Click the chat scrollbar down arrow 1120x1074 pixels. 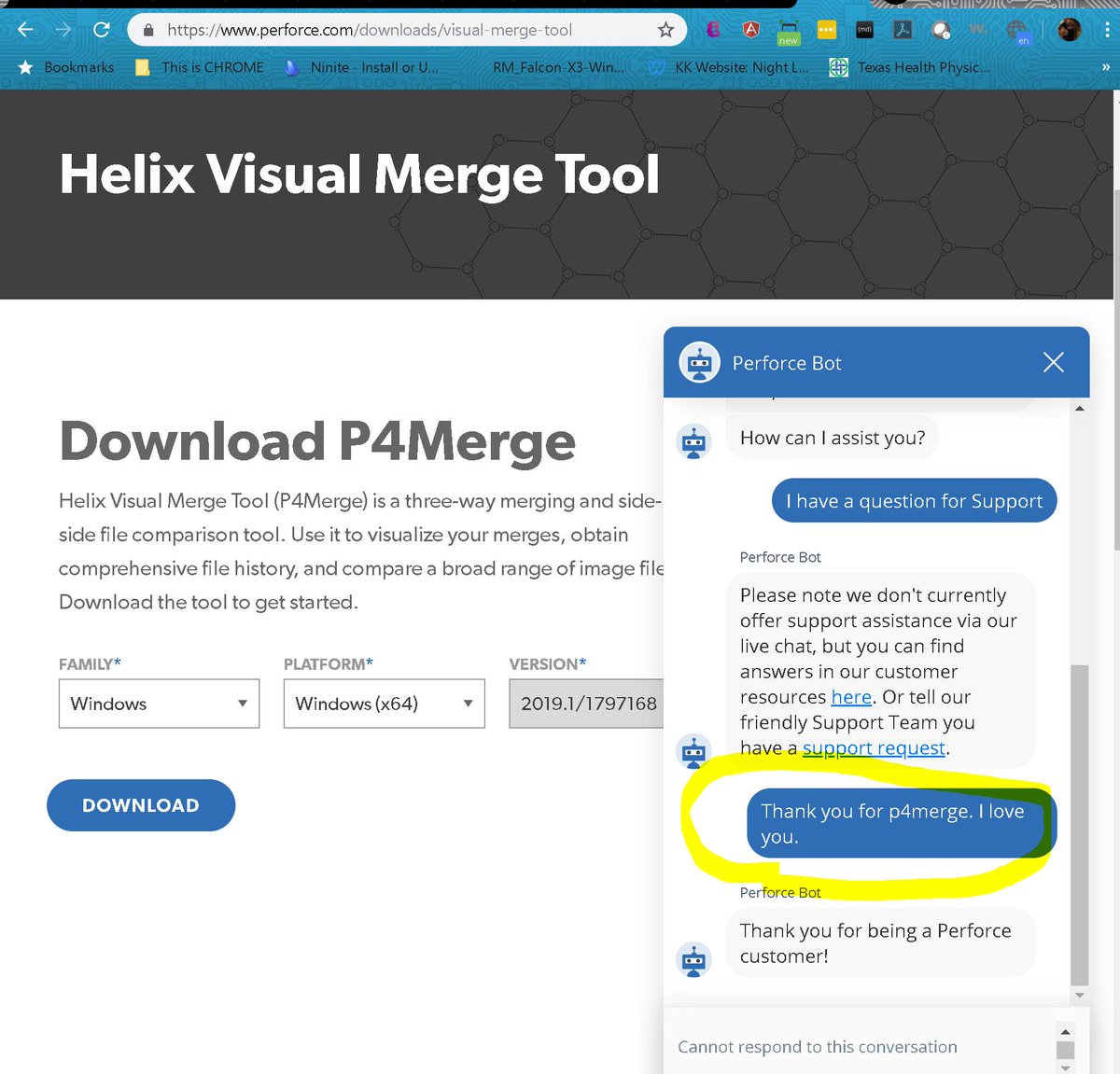(1080, 996)
